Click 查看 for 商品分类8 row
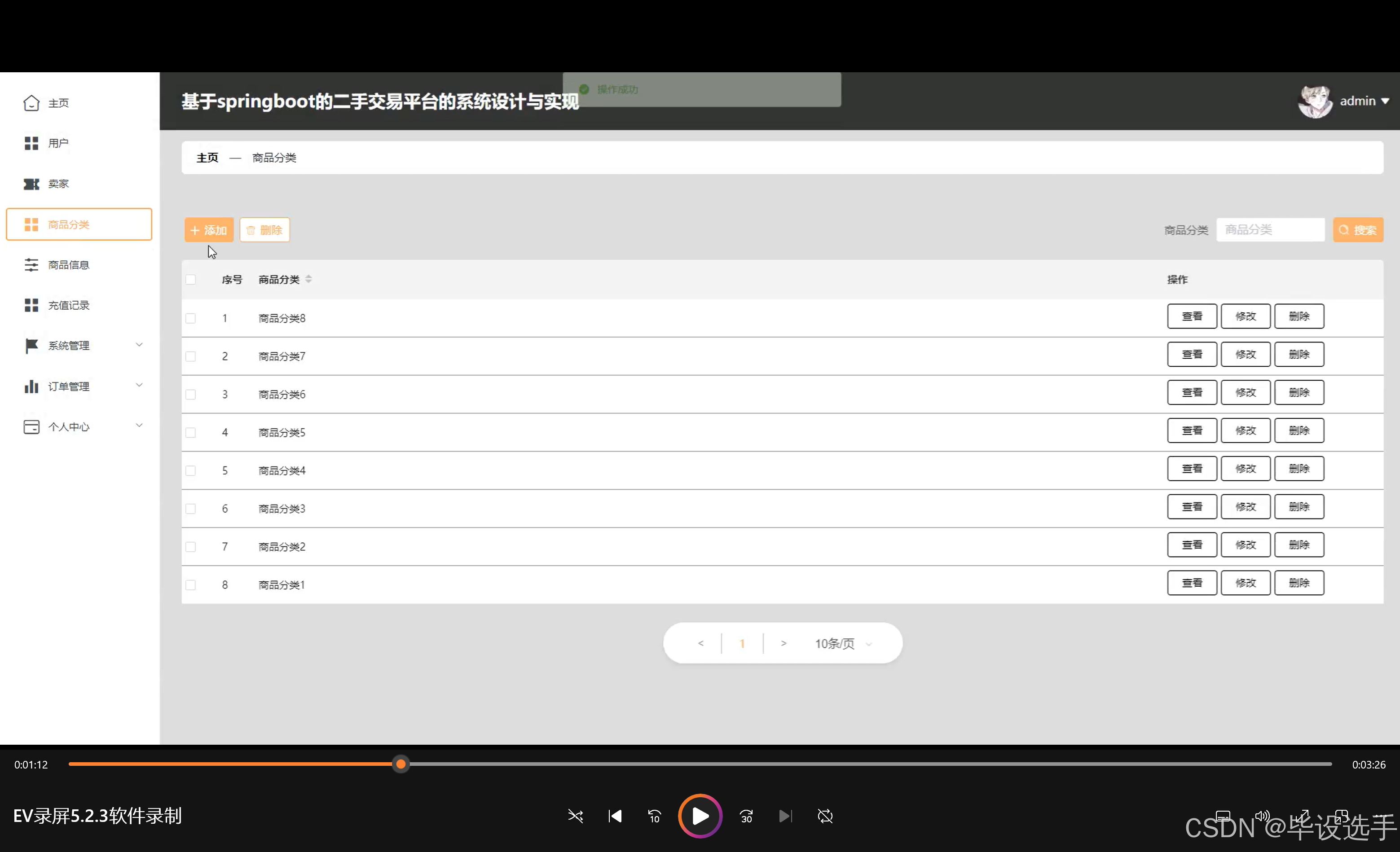This screenshot has height=852, width=1400. [x=1192, y=316]
